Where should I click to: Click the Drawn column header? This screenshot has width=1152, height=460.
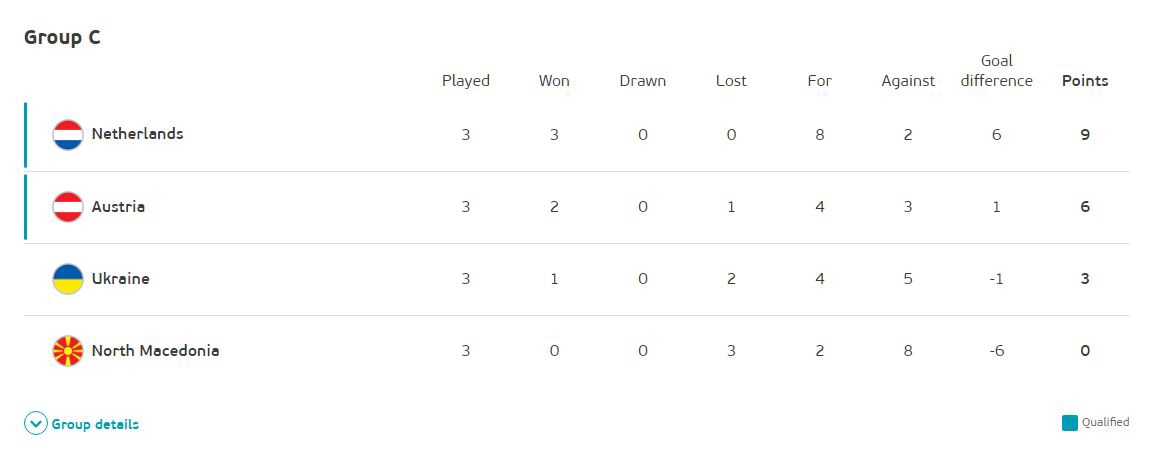(x=642, y=81)
